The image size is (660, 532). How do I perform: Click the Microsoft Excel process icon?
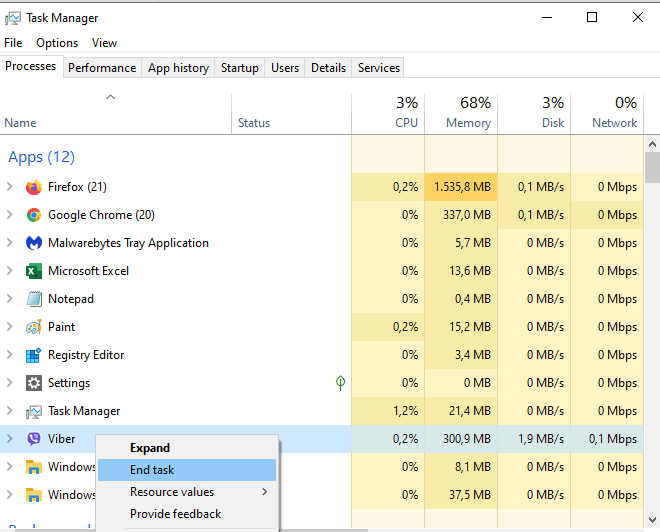[x=34, y=271]
